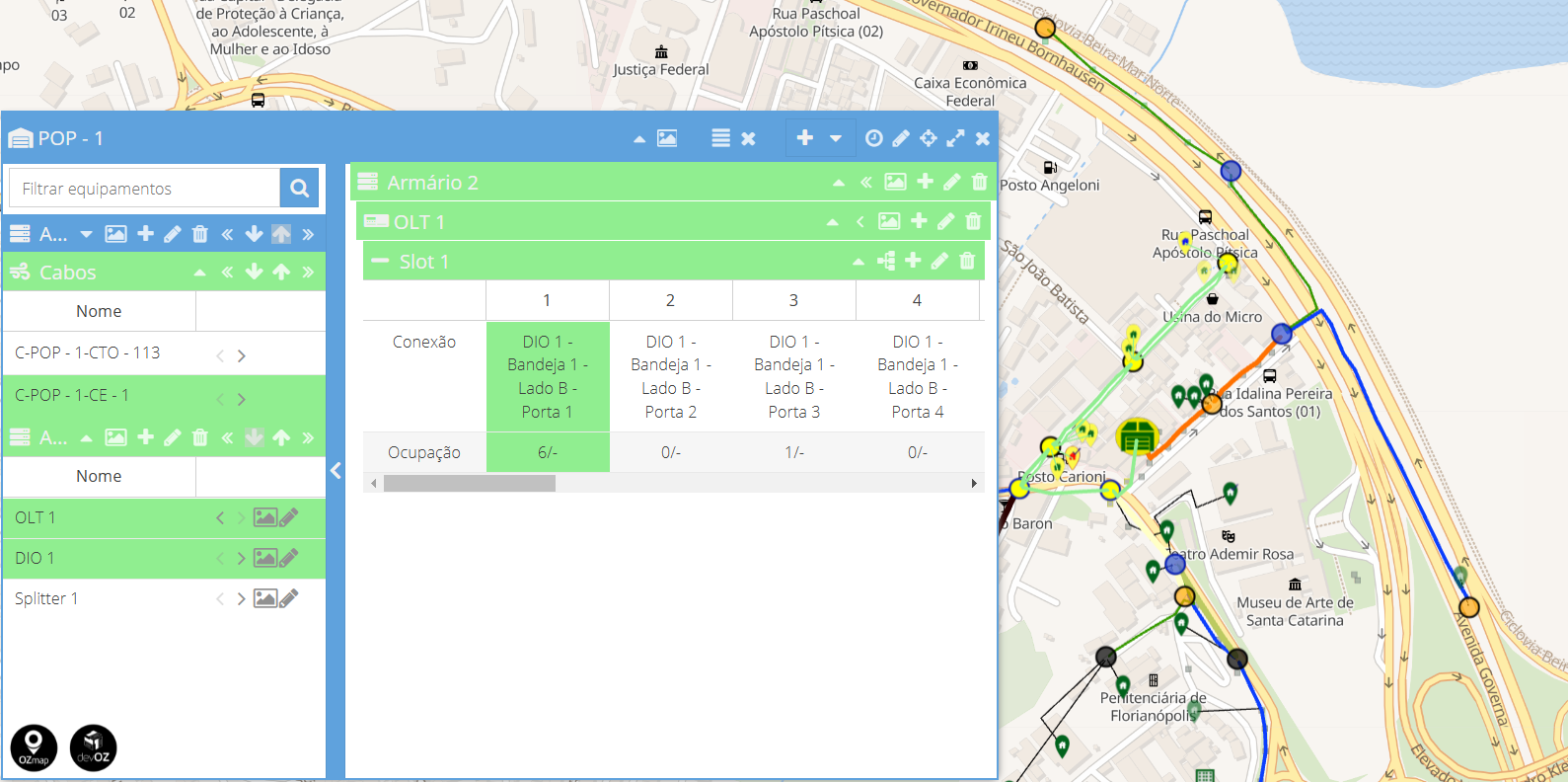Select cable row C-POP - 1-CE - 1
The height and width of the screenshot is (782, 1568).
tap(164, 396)
